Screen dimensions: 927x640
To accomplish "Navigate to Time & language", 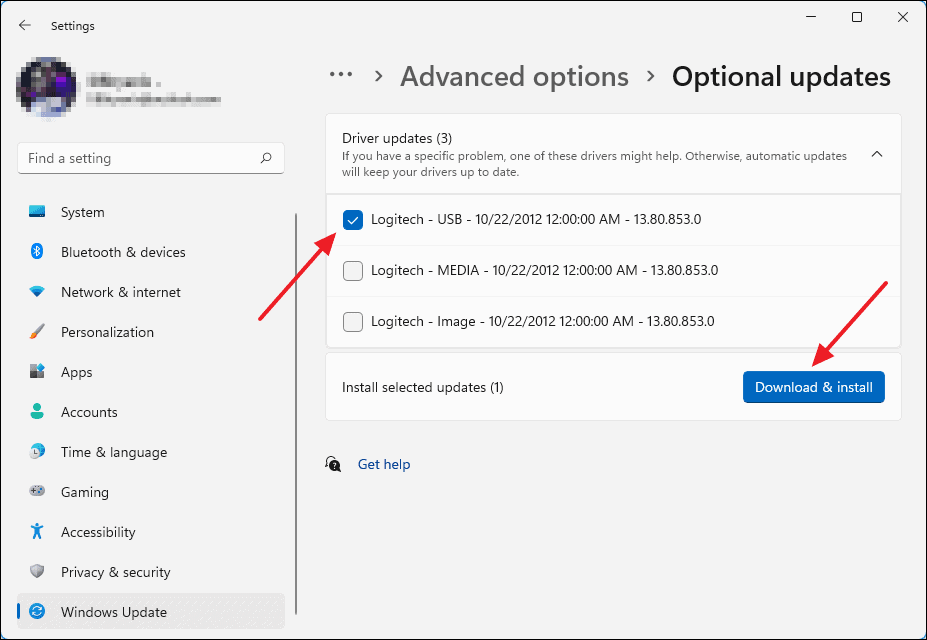I will click(113, 452).
